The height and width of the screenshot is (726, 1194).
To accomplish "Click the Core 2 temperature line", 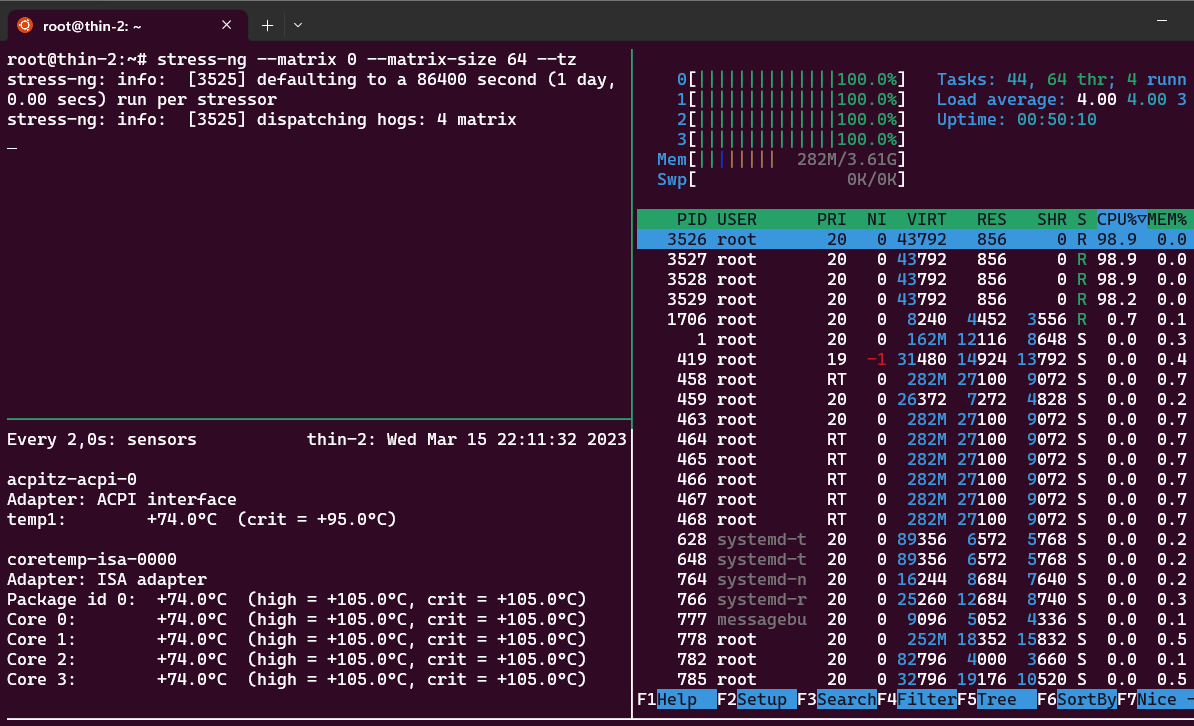I will (x=297, y=659).
